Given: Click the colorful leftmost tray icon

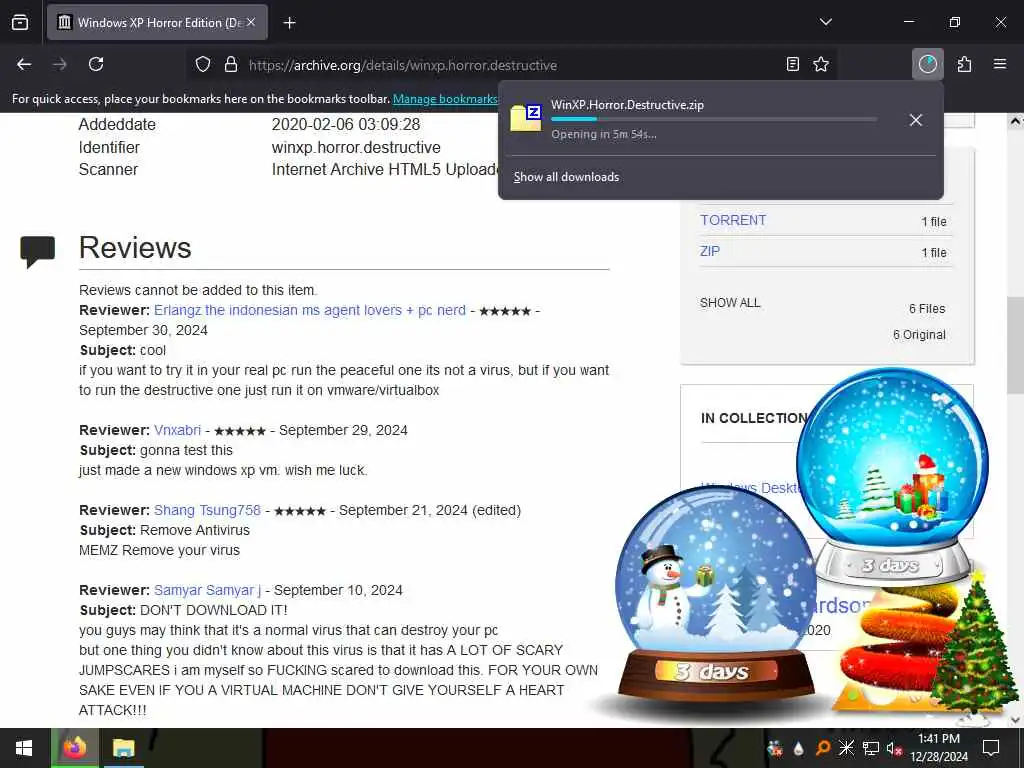Looking at the screenshot, I should coord(775,748).
